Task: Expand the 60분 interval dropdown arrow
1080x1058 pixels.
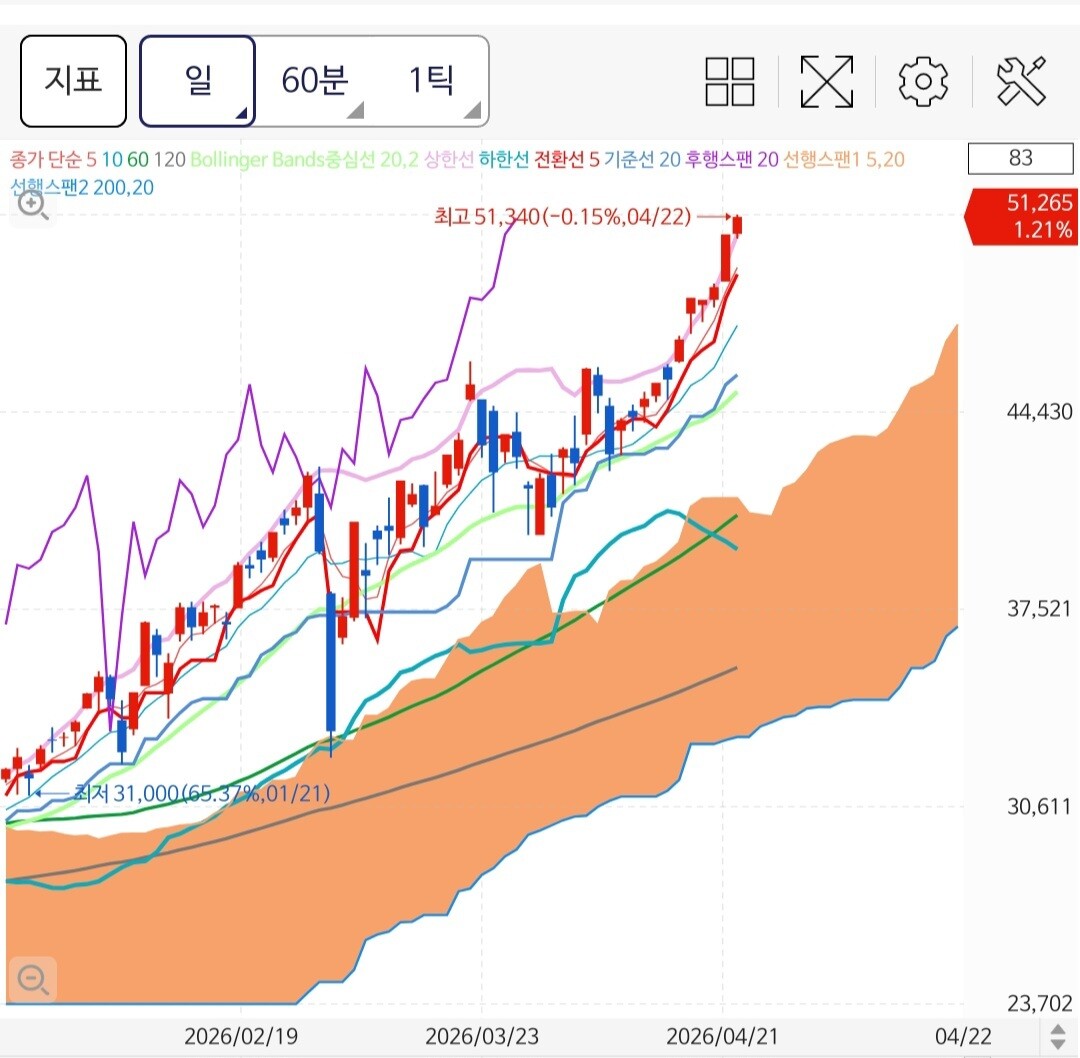Action: pyautogui.click(x=355, y=110)
